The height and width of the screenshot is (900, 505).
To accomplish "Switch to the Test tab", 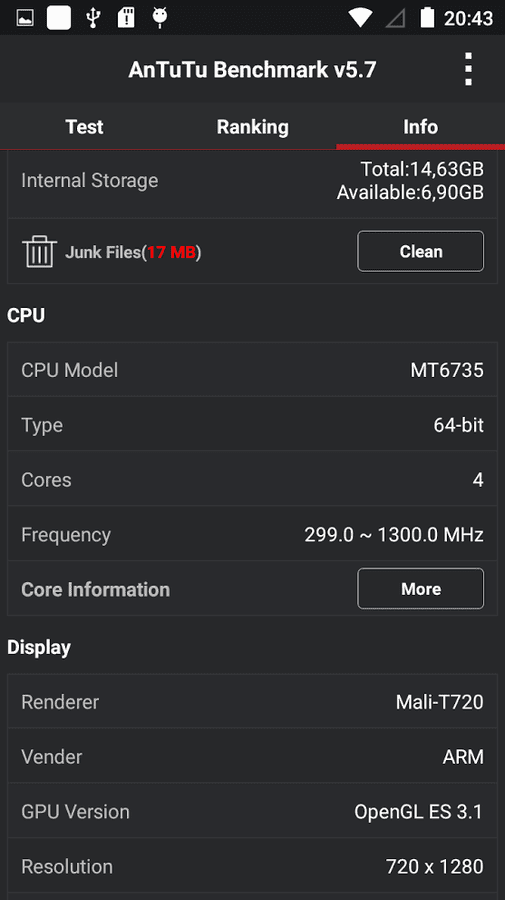I will 84,126.
